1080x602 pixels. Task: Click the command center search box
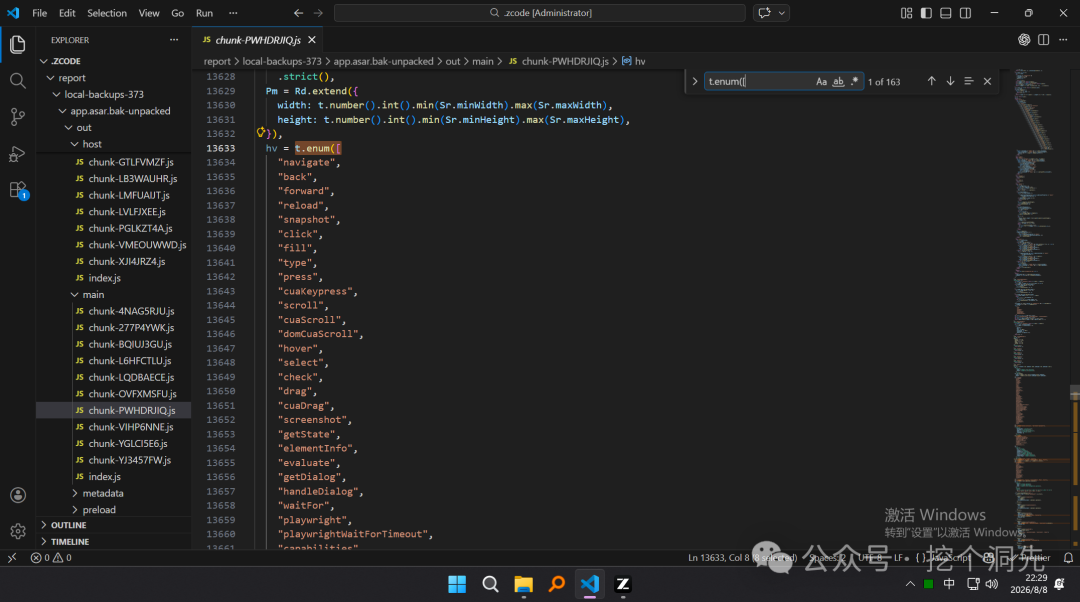(x=540, y=12)
